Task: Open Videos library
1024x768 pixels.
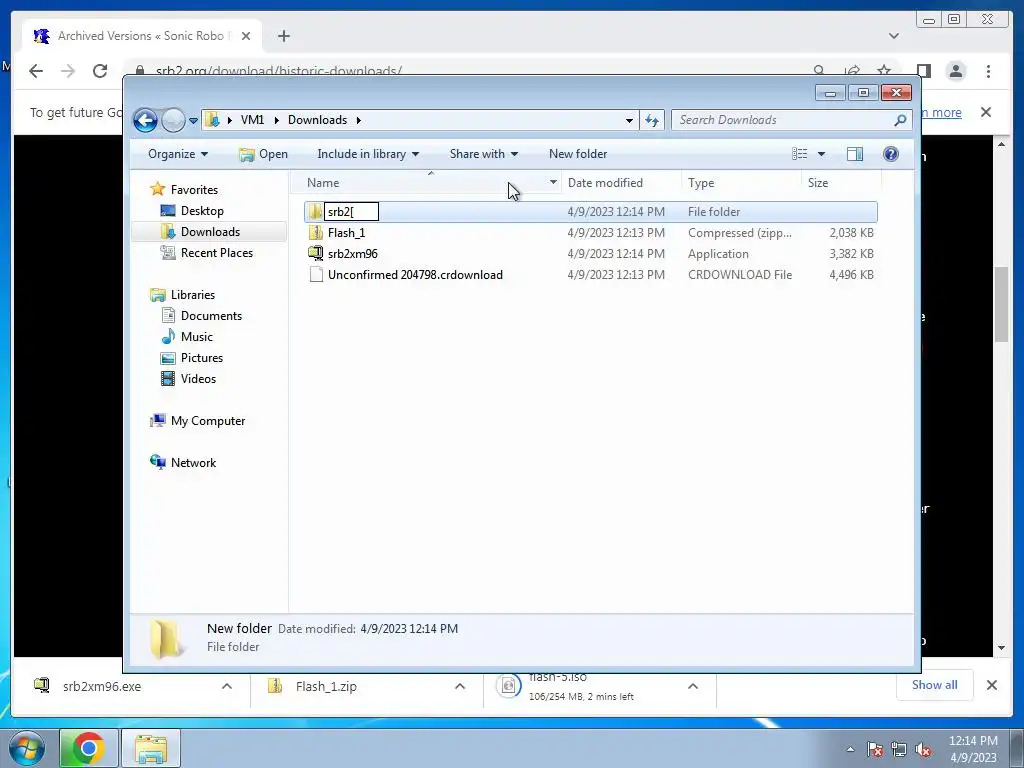Action: (198, 379)
